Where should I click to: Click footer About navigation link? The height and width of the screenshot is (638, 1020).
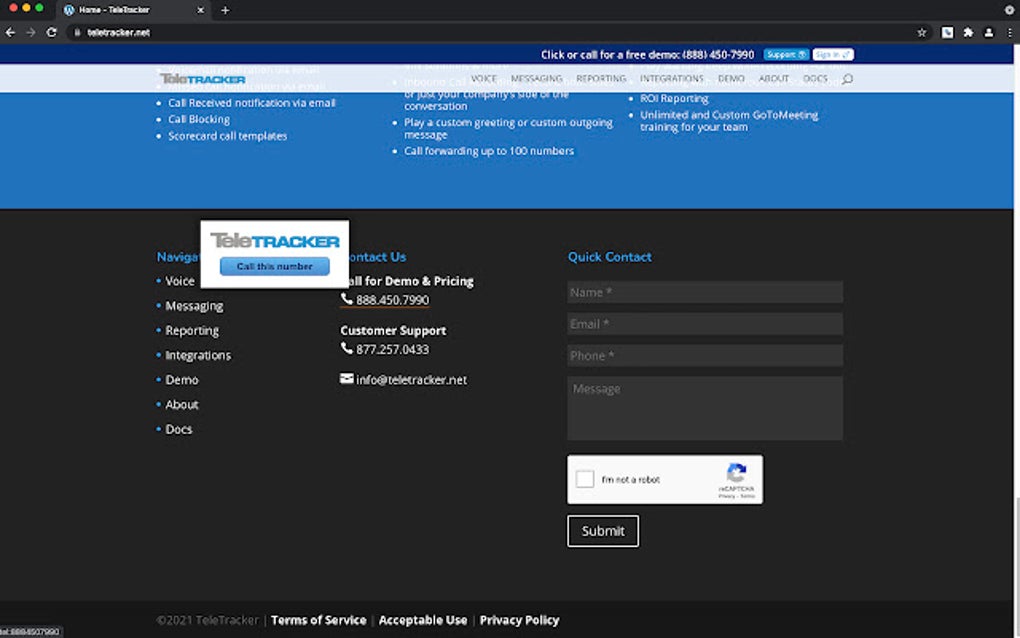(181, 405)
